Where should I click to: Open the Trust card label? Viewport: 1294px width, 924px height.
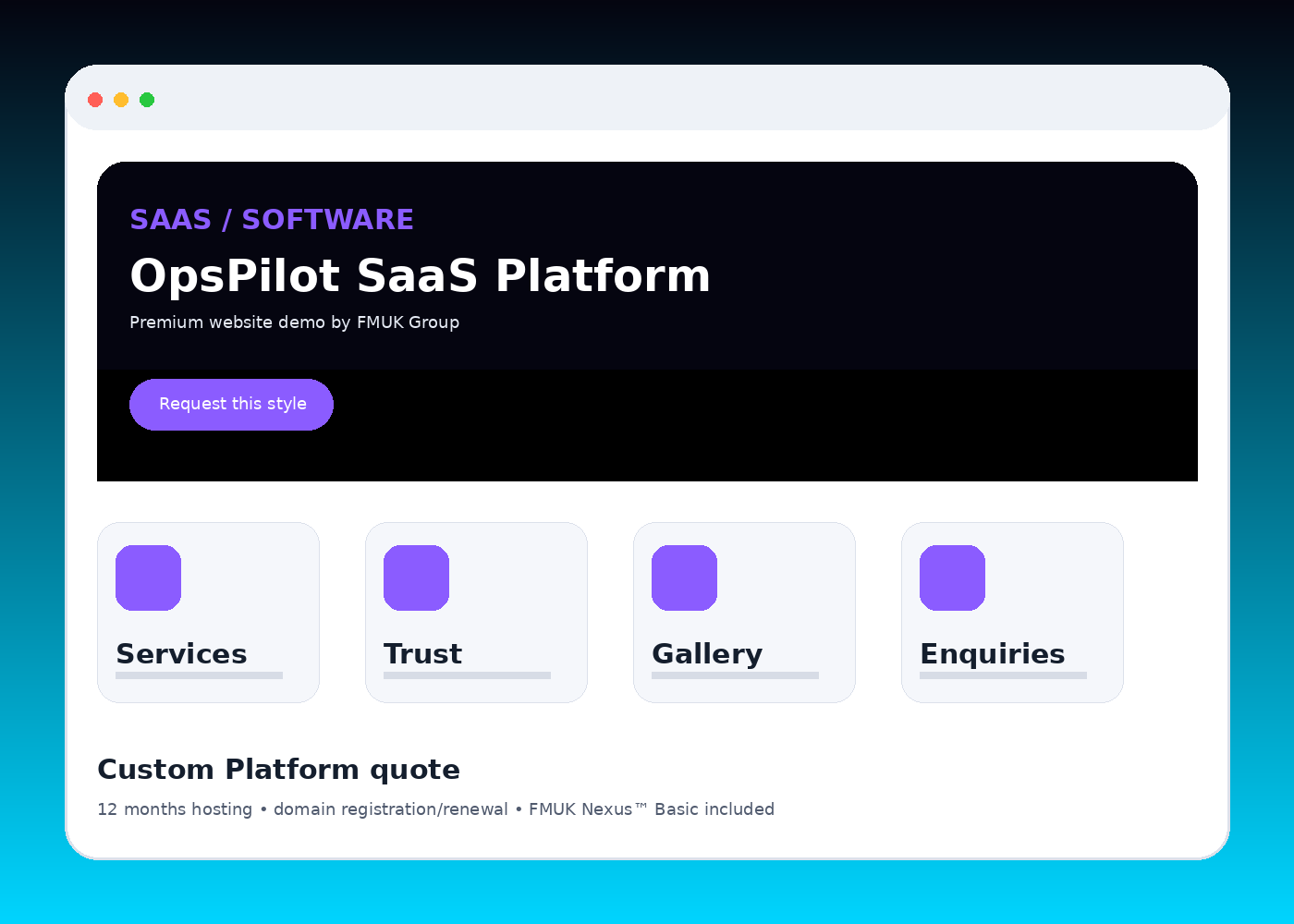coord(422,654)
